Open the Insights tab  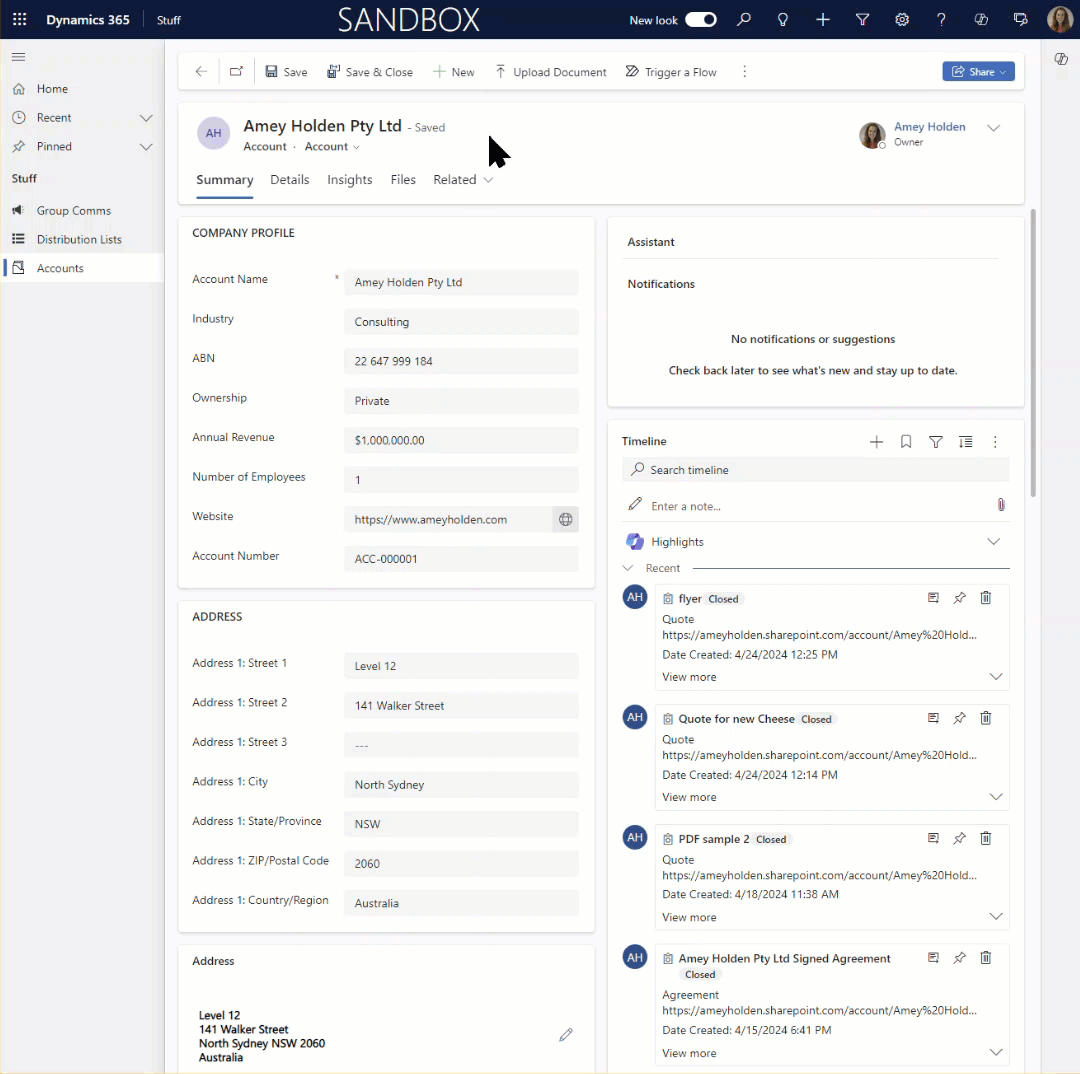pos(349,180)
